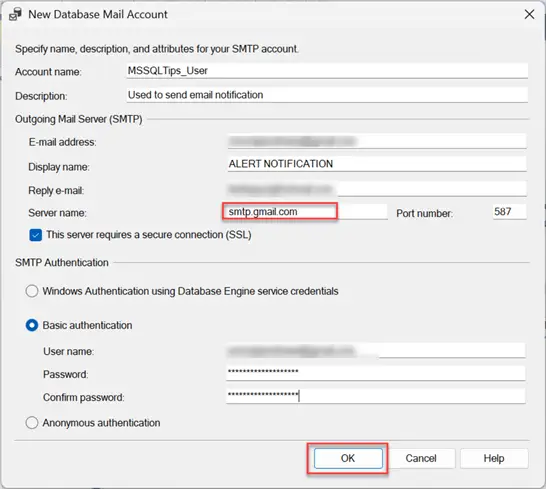Click the 'SMTP Authentication' heading
This screenshot has height=489, width=546.
[x=62, y=263]
